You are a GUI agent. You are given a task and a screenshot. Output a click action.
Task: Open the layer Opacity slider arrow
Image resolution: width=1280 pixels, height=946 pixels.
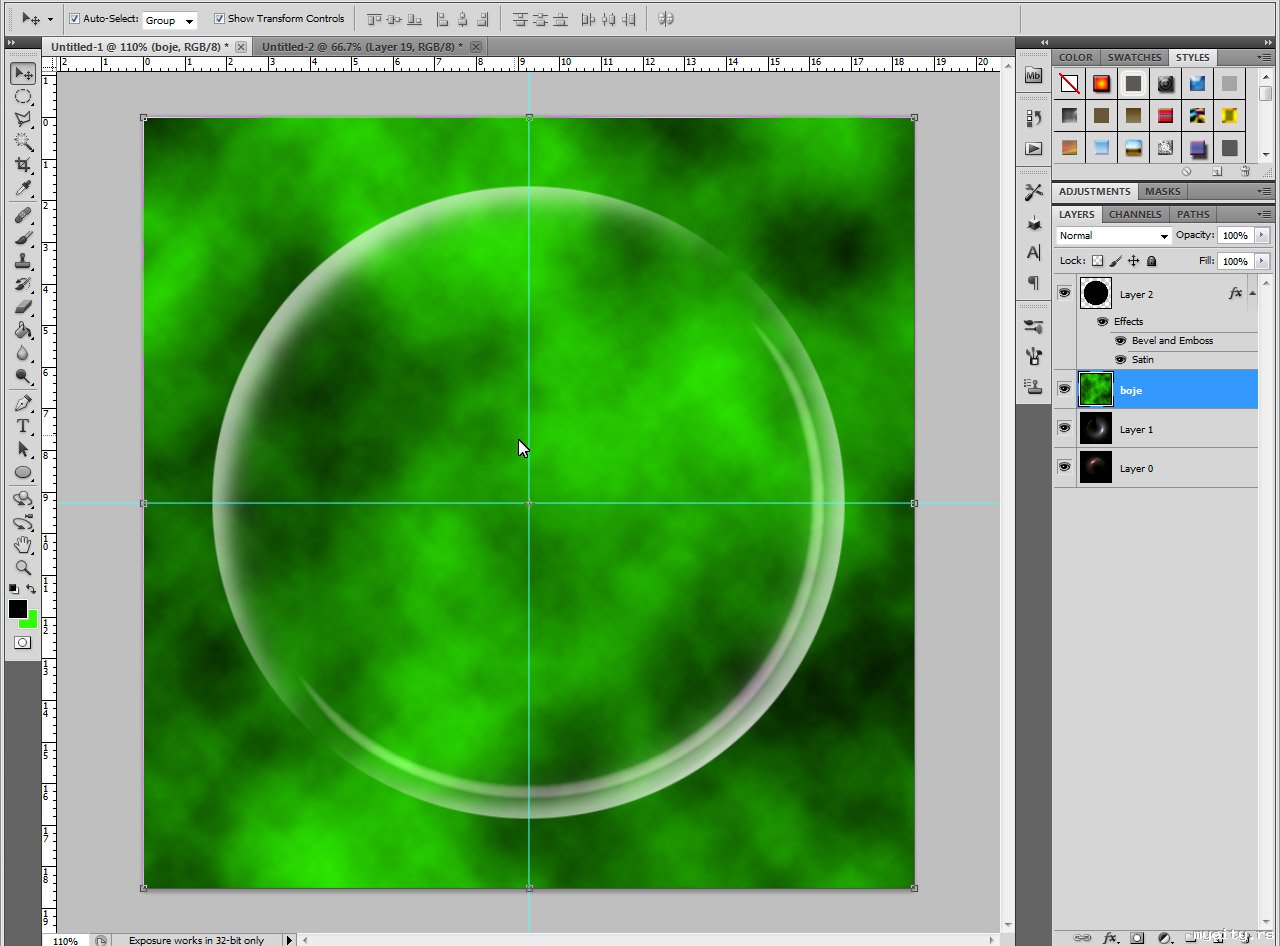click(1261, 236)
